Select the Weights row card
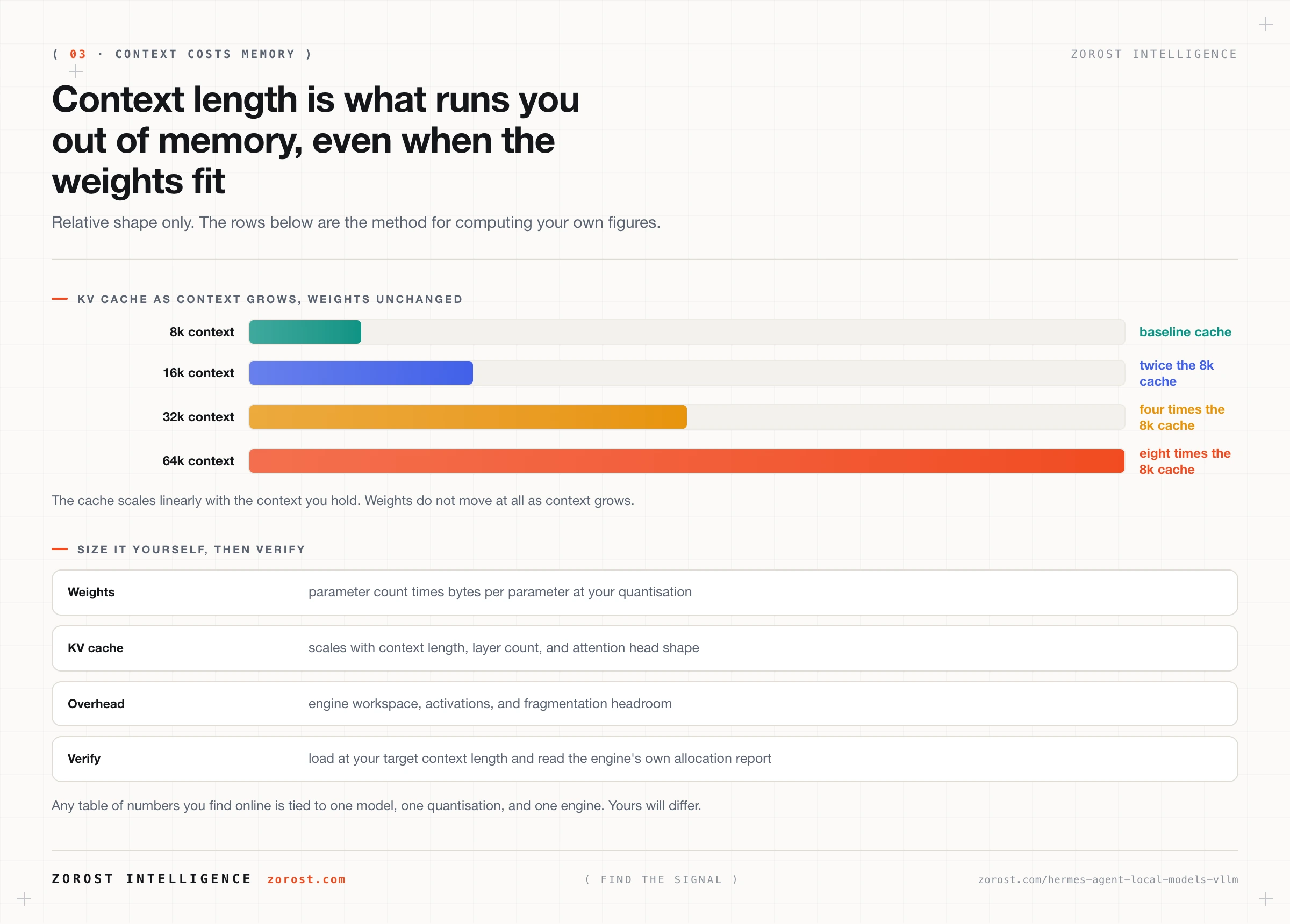The image size is (1290, 924). coord(644,593)
